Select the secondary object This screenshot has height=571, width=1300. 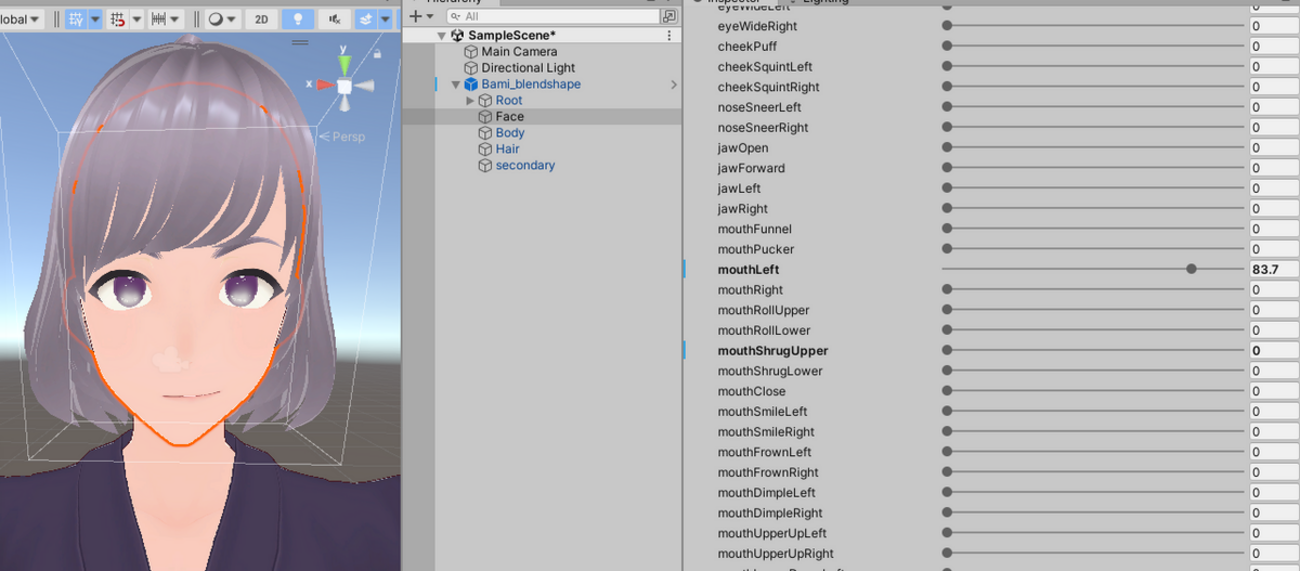point(525,165)
